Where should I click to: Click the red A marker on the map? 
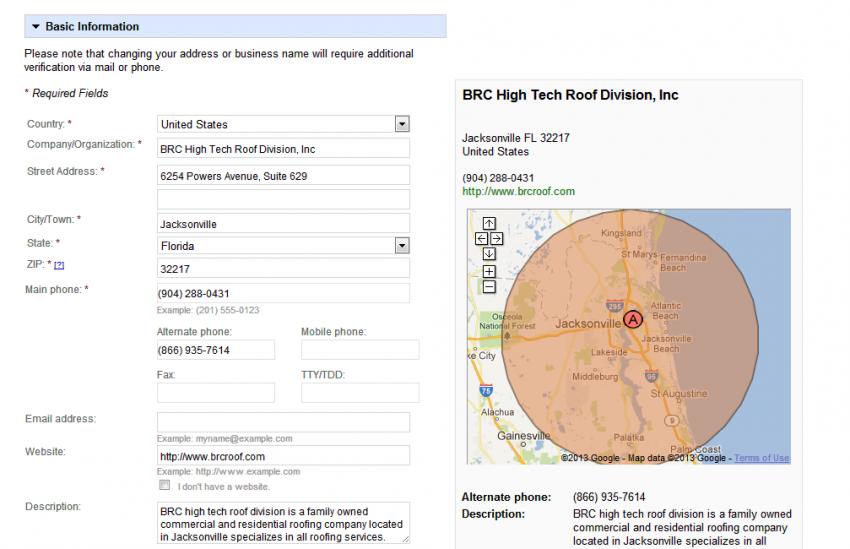(x=633, y=319)
